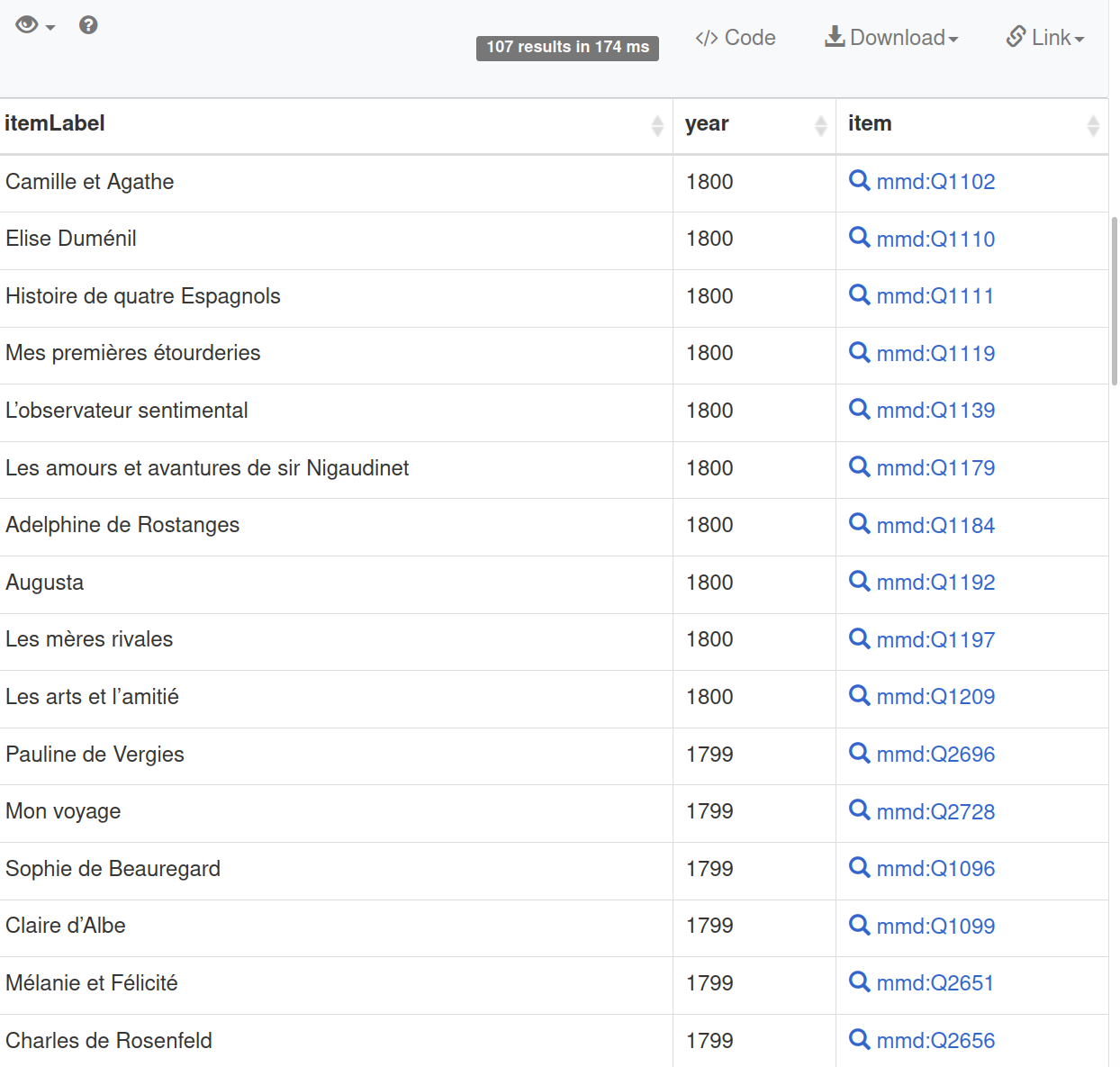Click magnifier icon beside mmd:Q2696
This screenshot has height=1067, width=1120.
tap(859, 753)
